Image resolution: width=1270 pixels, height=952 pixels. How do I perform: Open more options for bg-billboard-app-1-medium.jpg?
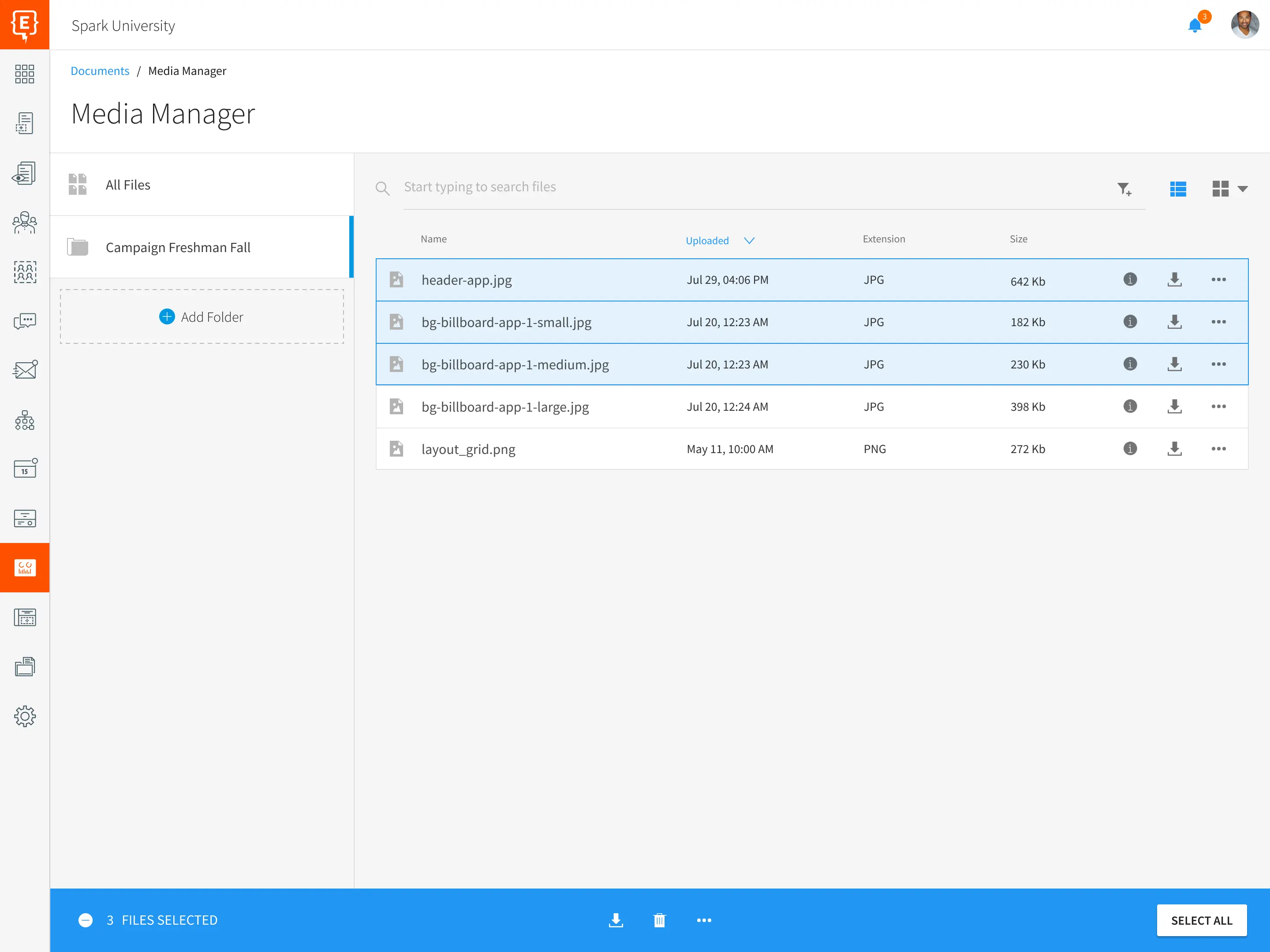[1218, 364]
